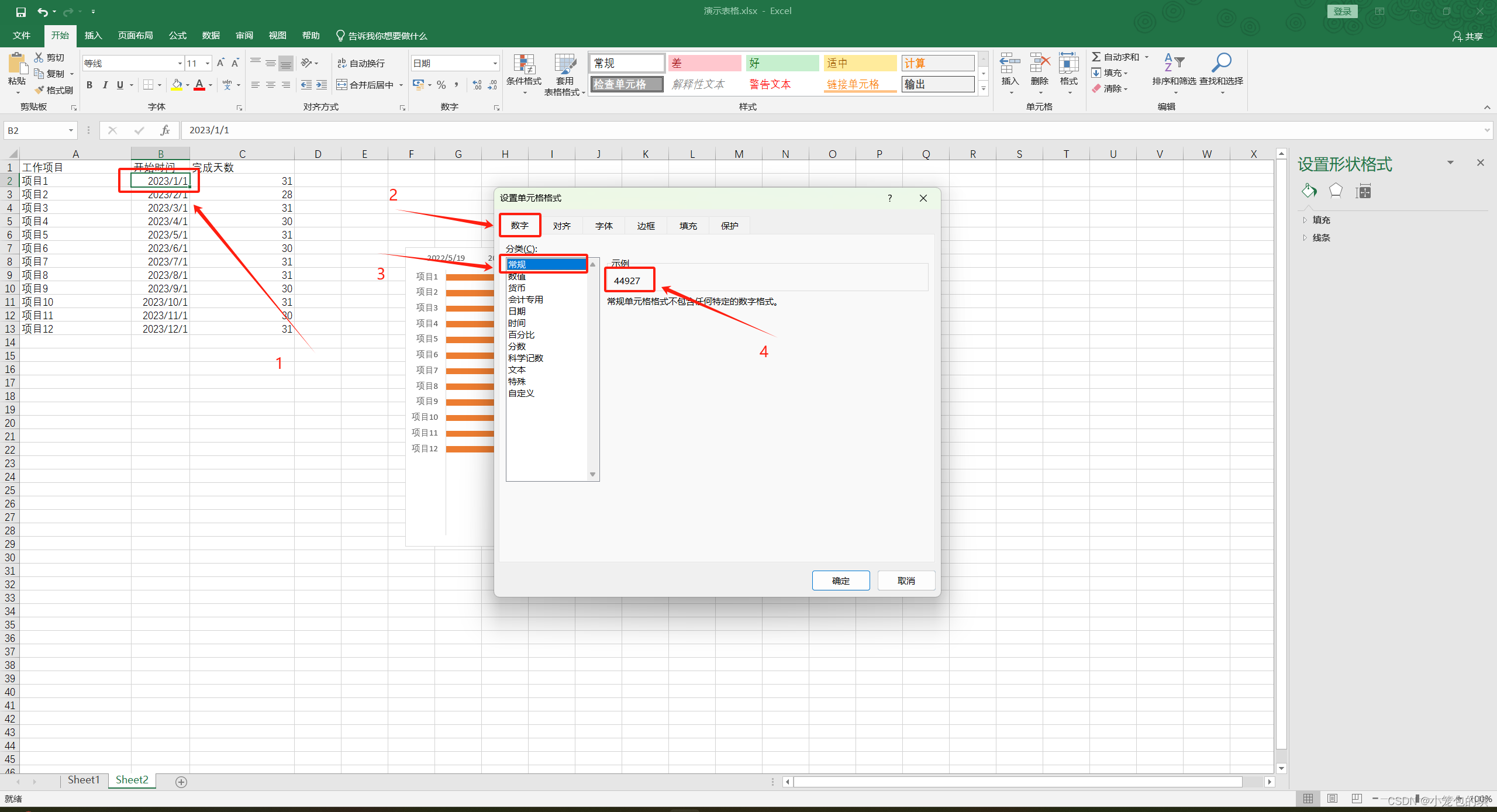Image resolution: width=1497 pixels, height=812 pixels.
Task: Toggle bold formatting
Action: pos(89,84)
